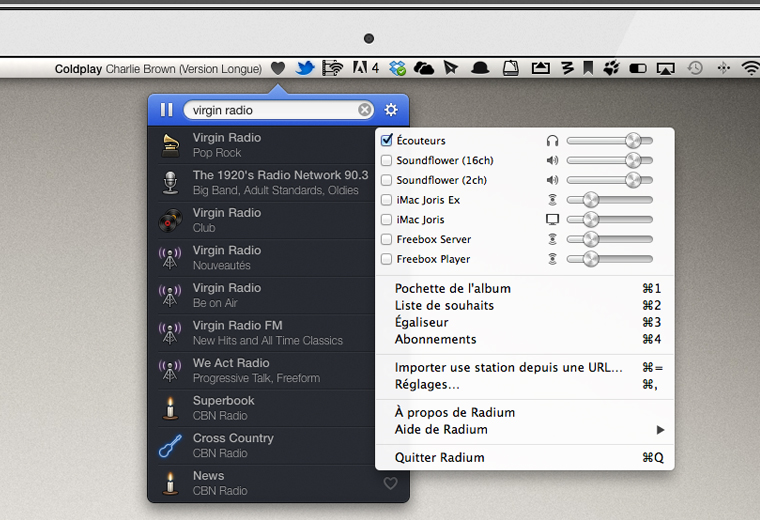Pause playback in the Radium popup
760x520 pixels.
(166, 110)
